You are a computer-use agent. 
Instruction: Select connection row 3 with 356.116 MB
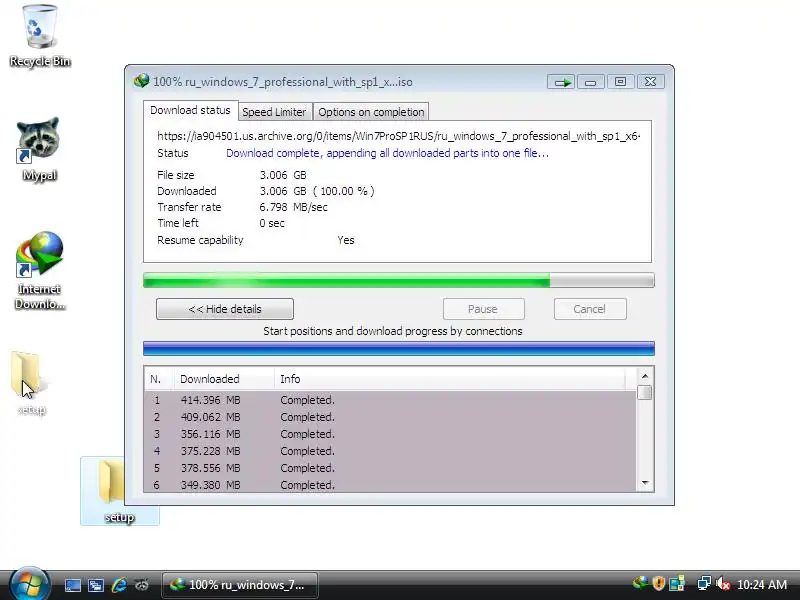pyautogui.click(x=390, y=434)
